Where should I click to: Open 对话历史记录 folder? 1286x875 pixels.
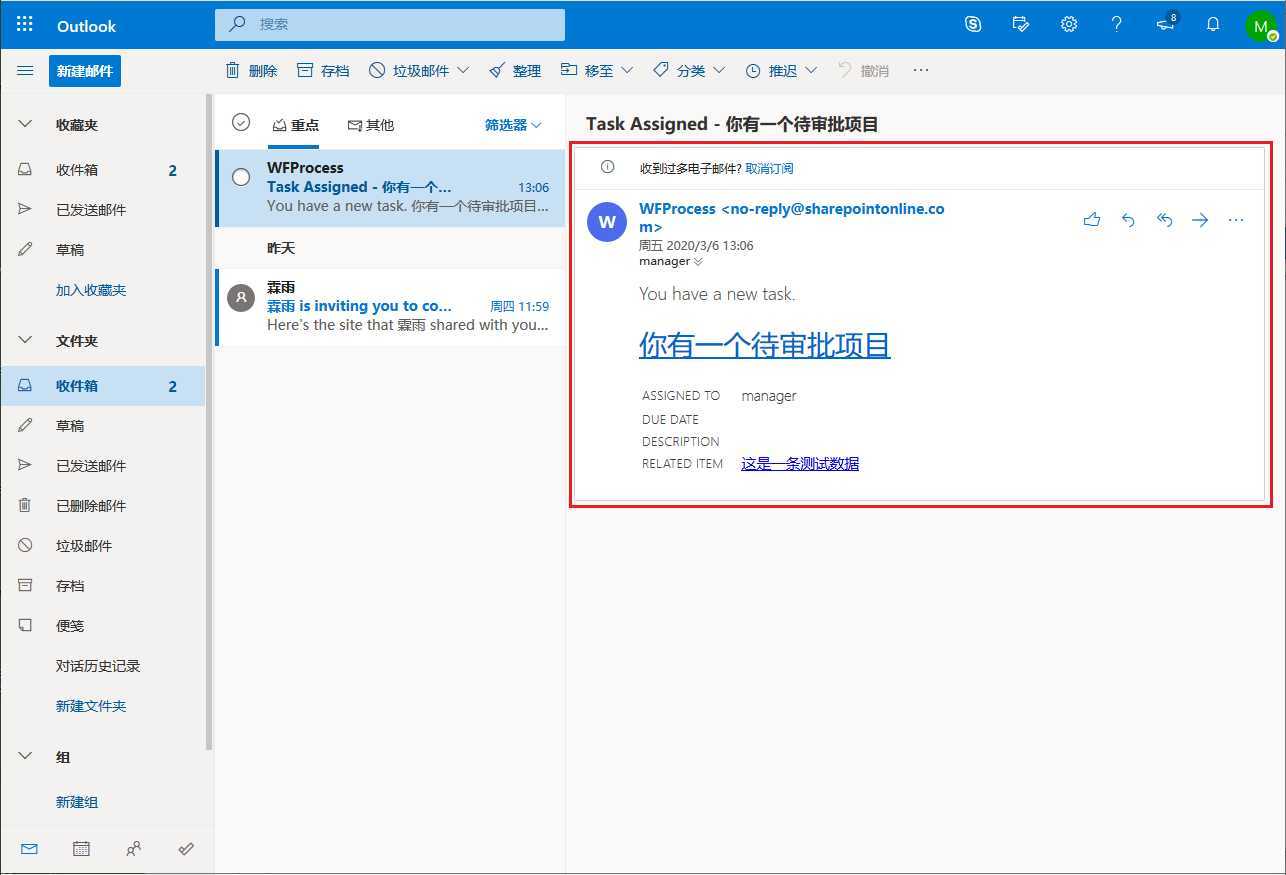103,666
